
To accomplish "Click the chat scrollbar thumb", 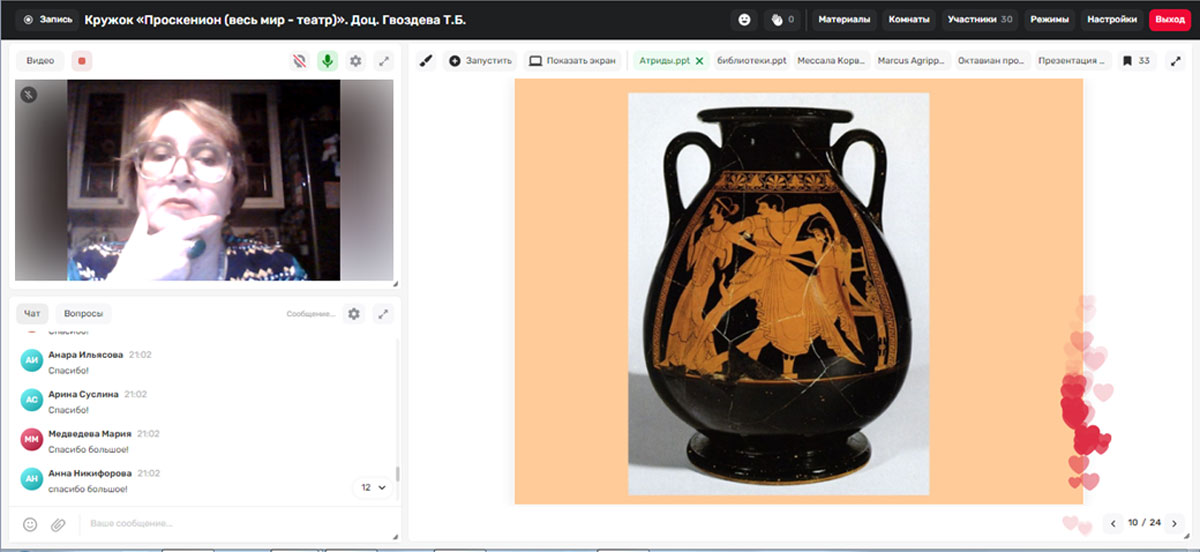I will (x=398, y=475).
